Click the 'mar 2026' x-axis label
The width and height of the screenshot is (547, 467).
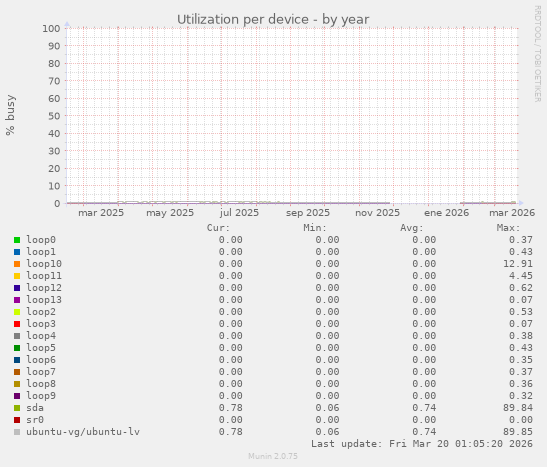pyautogui.click(x=512, y=213)
